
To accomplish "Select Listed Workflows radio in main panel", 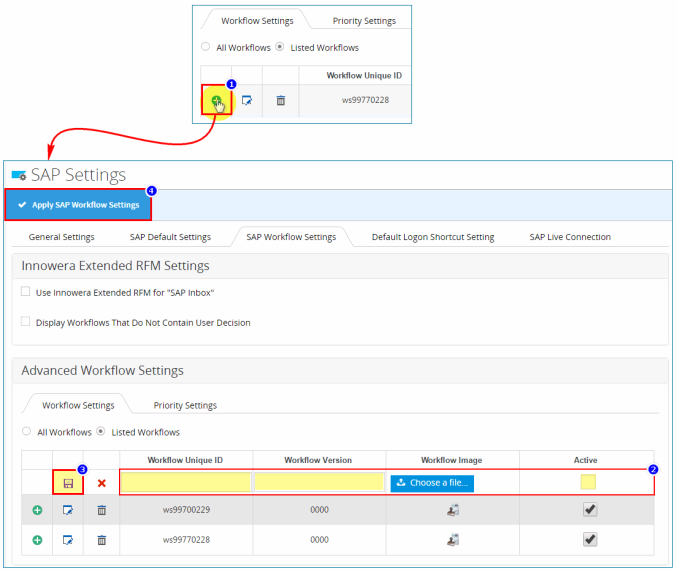I will (101, 431).
